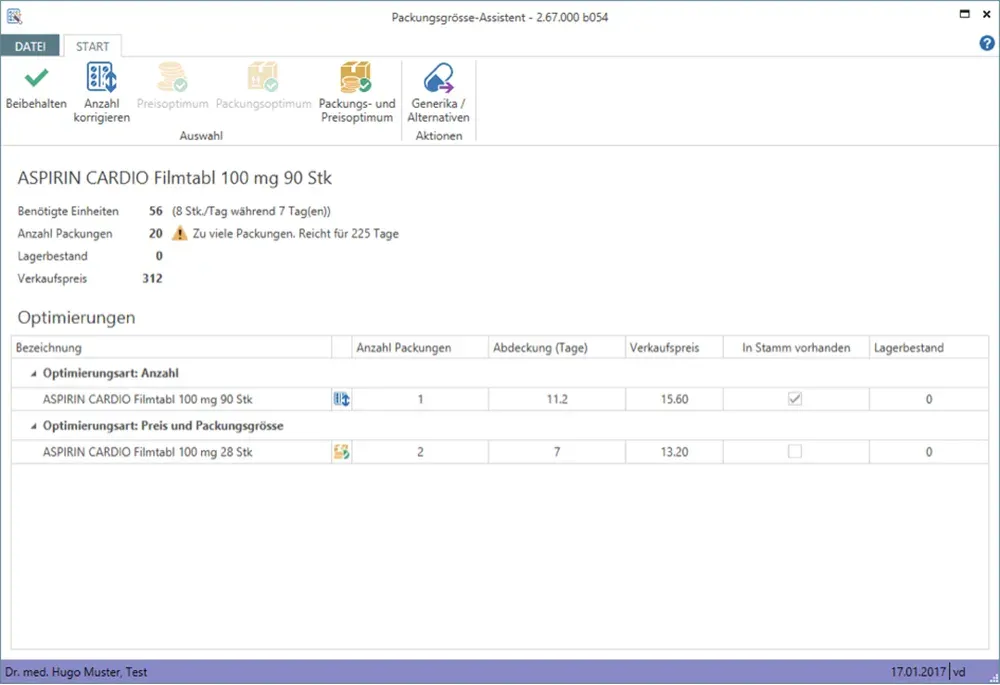Sort by Abdeckung (Tage) column header
The image size is (1000, 685).
[x=557, y=348]
